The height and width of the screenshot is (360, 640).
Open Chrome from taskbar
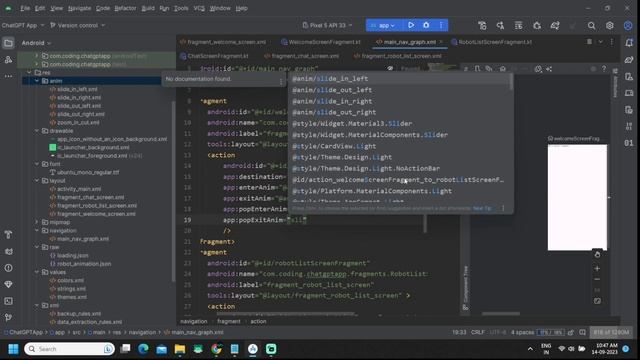(x=216, y=349)
